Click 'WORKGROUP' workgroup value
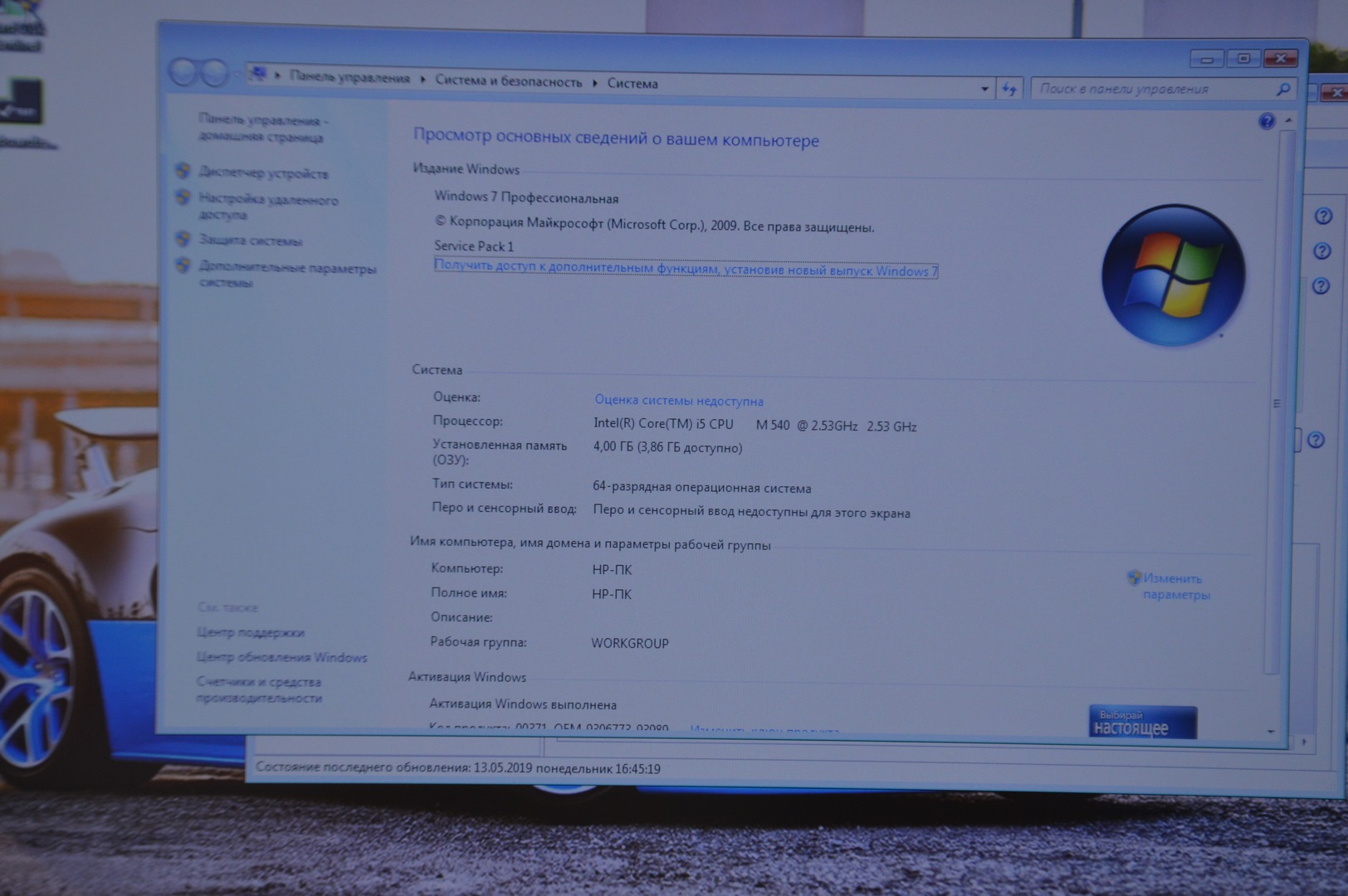This screenshot has width=1348, height=896. [630, 643]
